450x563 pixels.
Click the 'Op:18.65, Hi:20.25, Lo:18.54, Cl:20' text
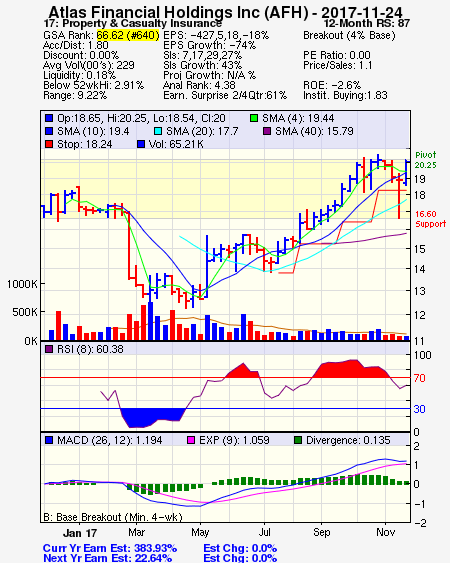coord(142,118)
